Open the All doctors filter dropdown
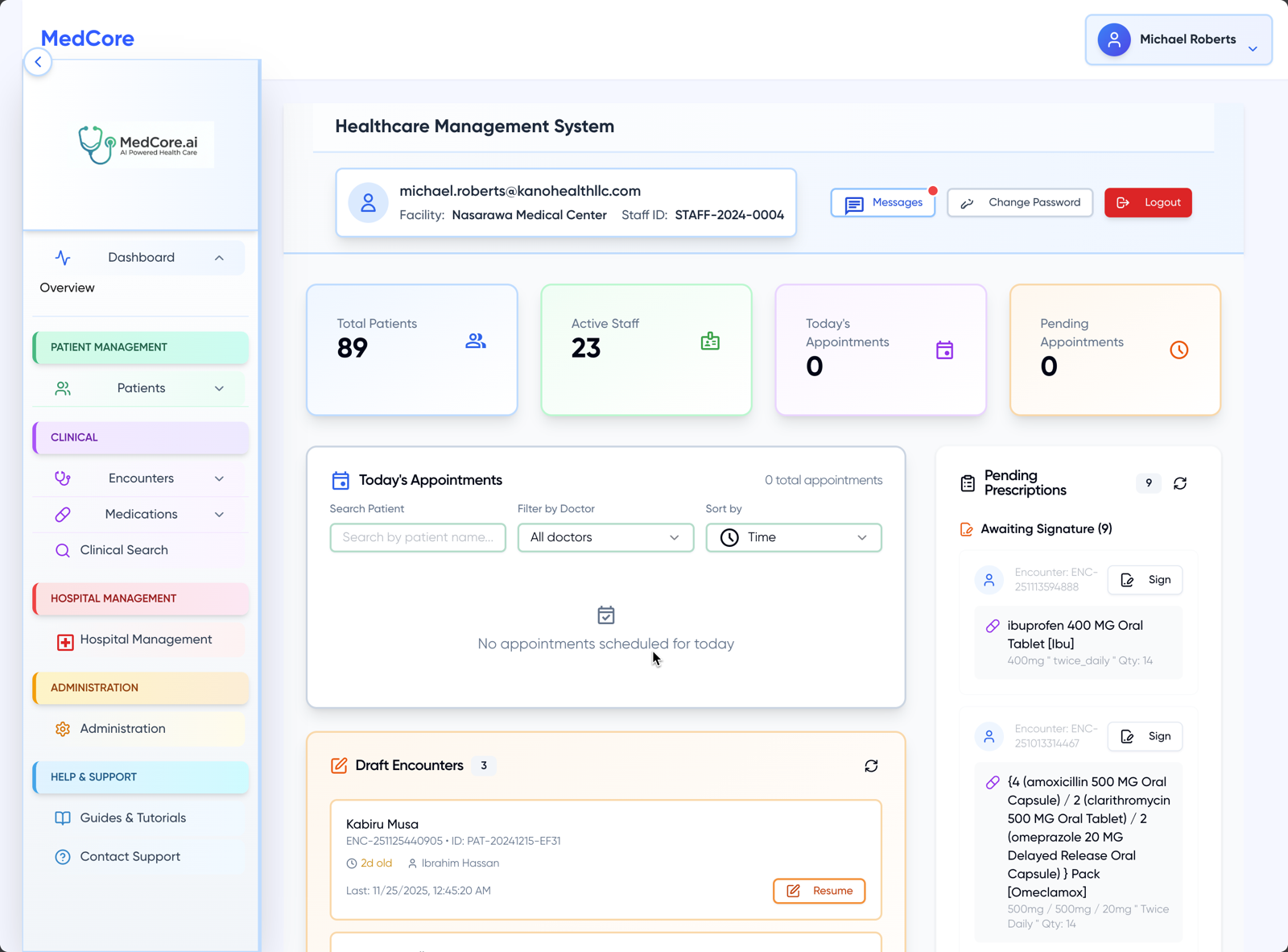 605,537
